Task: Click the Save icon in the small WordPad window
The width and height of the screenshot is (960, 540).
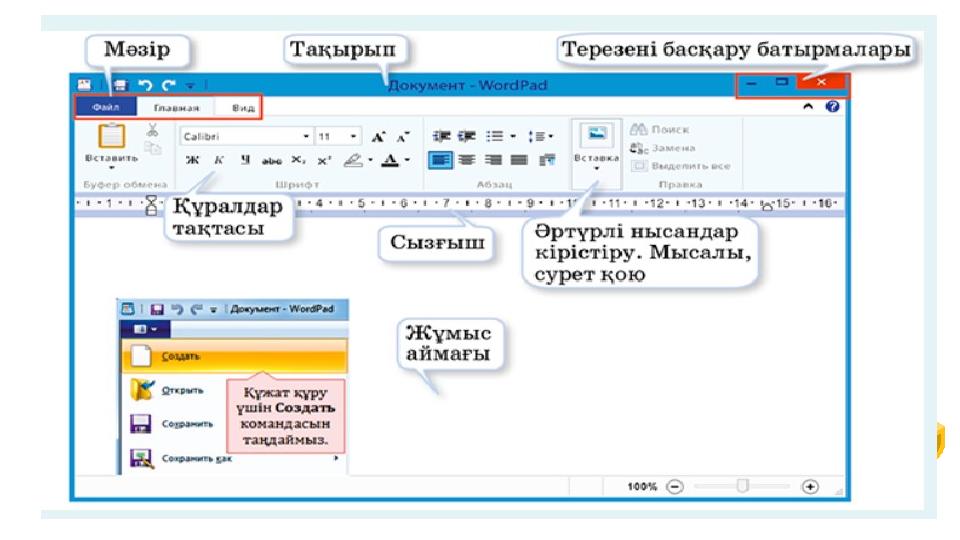Action: coord(157,309)
